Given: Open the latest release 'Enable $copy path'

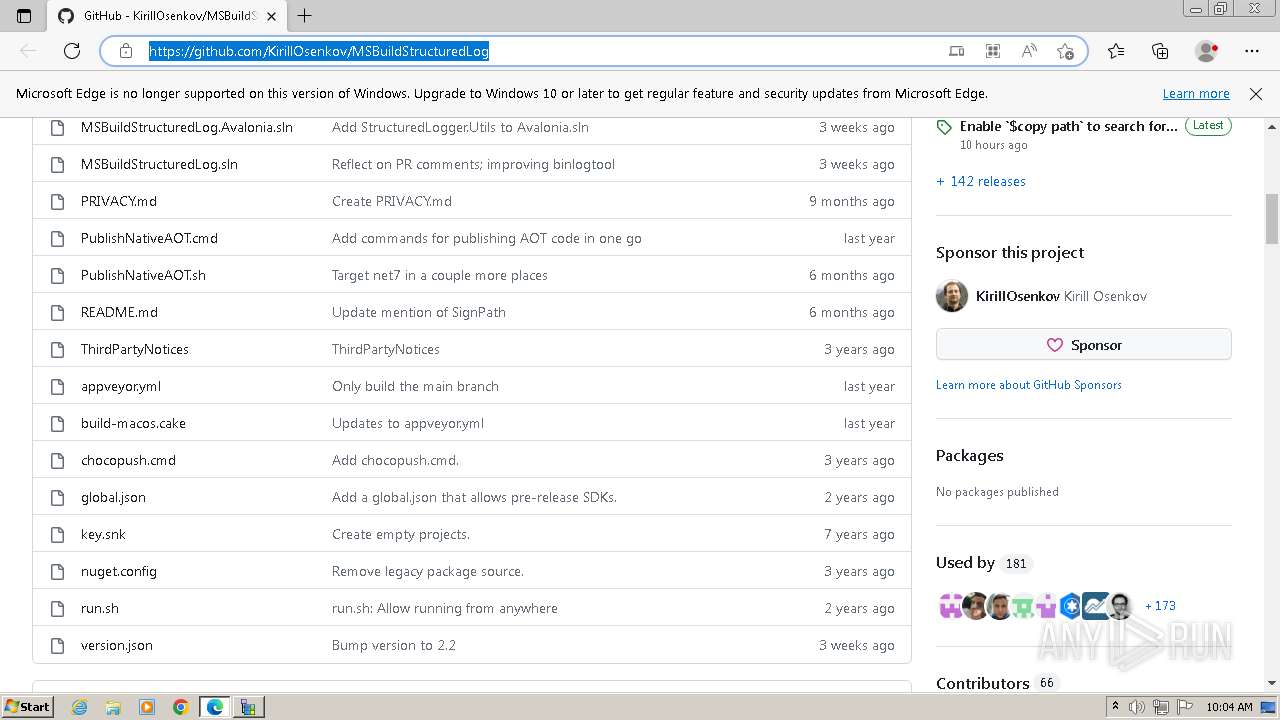Looking at the screenshot, I should (x=1069, y=127).
